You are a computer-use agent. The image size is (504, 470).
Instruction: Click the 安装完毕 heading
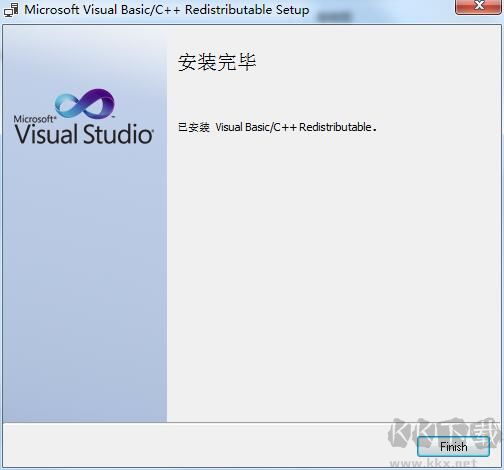tap(217, 62)
